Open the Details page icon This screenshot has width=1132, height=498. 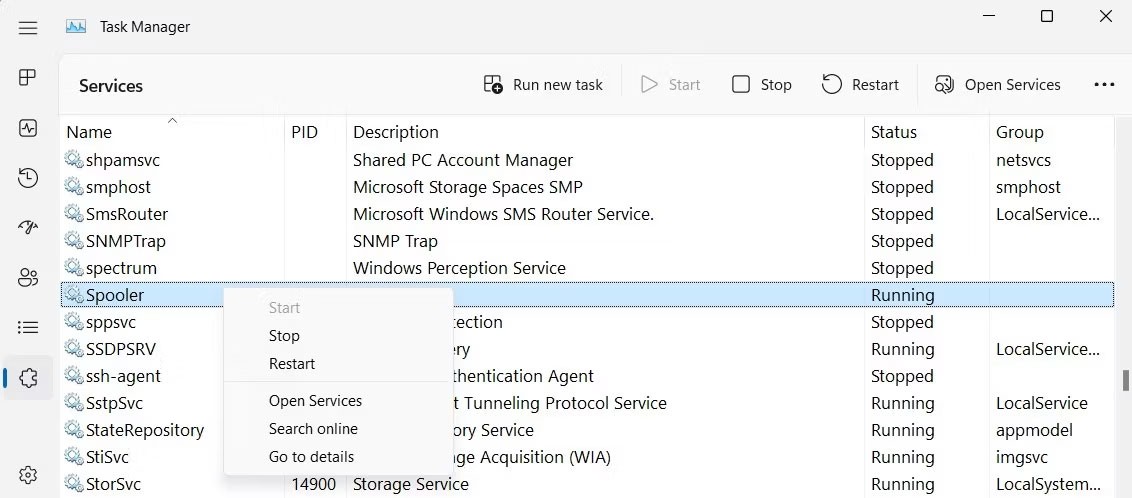point(28,327)
